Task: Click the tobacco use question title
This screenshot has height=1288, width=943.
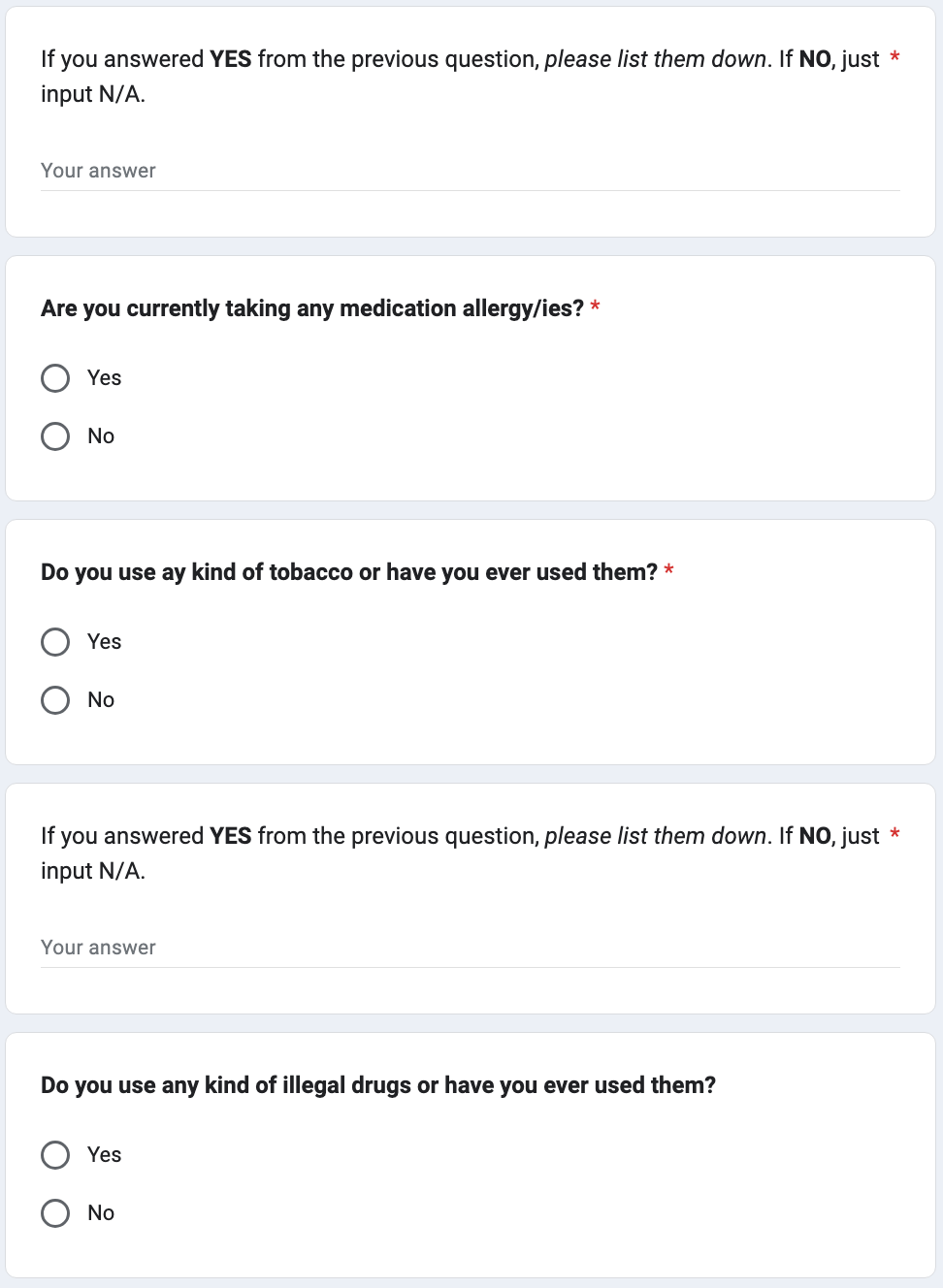Action: [348, 572]
